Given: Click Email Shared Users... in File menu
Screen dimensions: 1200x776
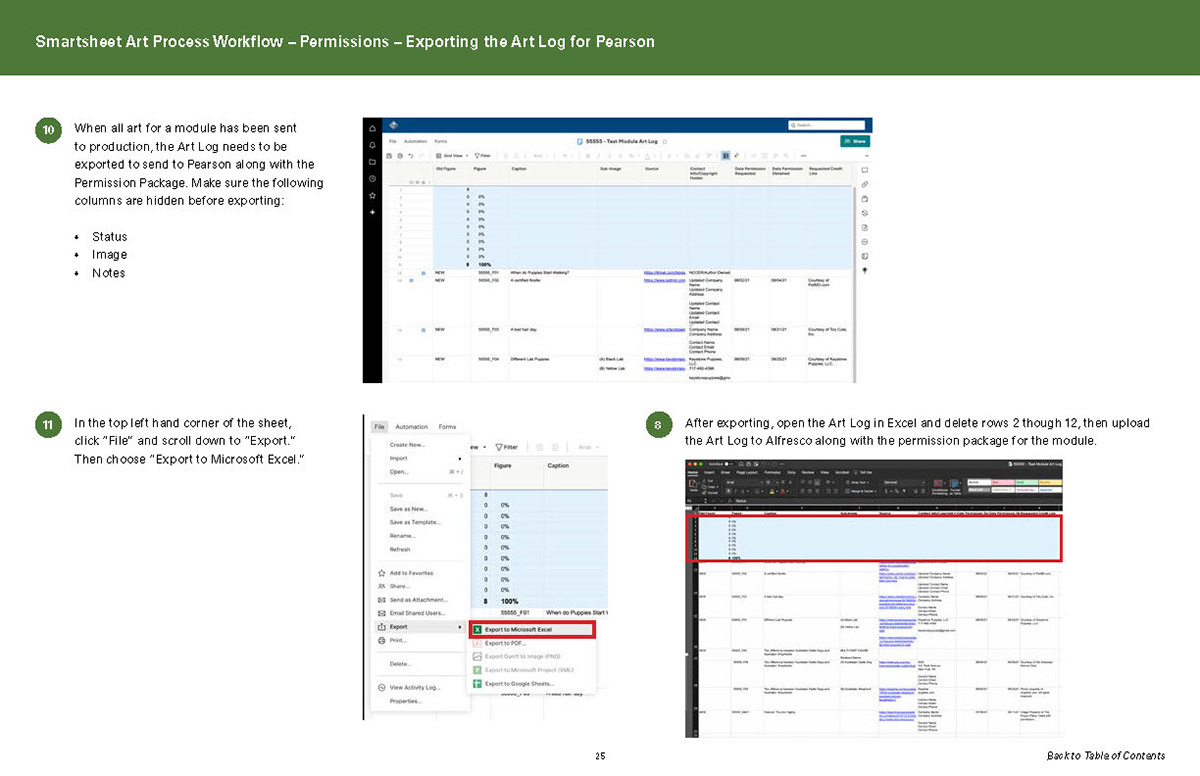Looking at the screenshot, I should click(412, 613).
